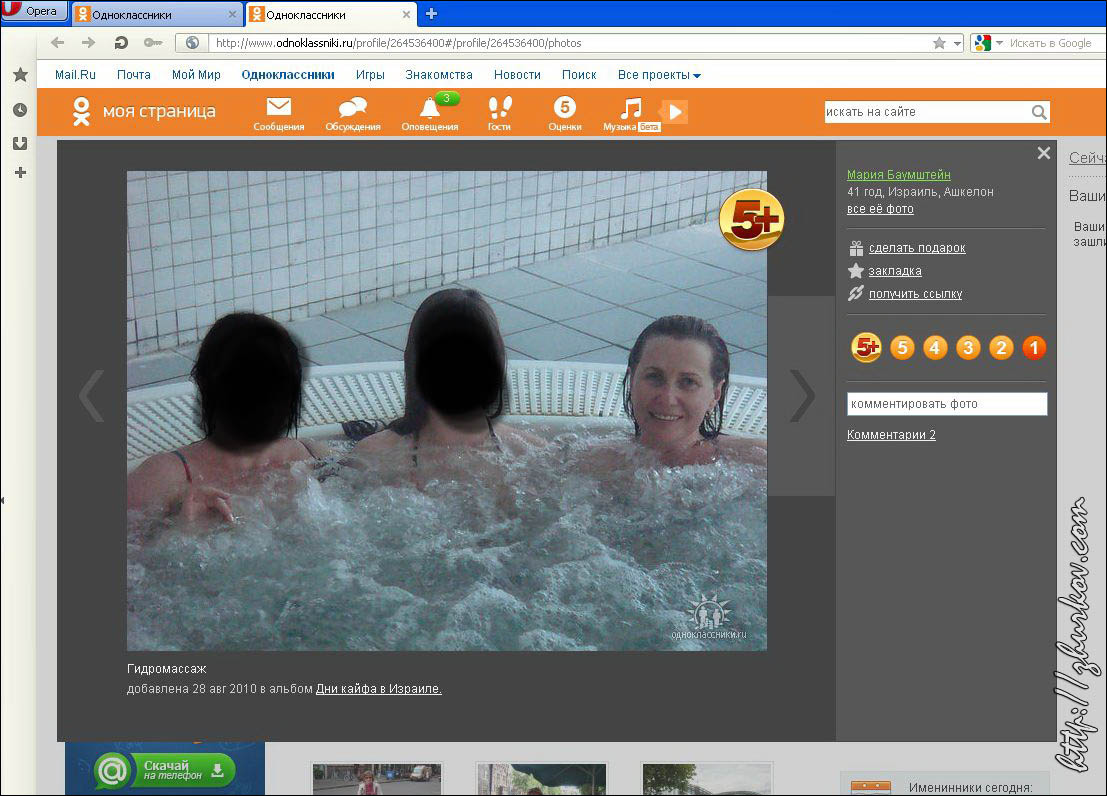The image size is (1107, 796).
Task: Open the Messages (Сообщения) envelope icon
Action: tap(278, 108)
